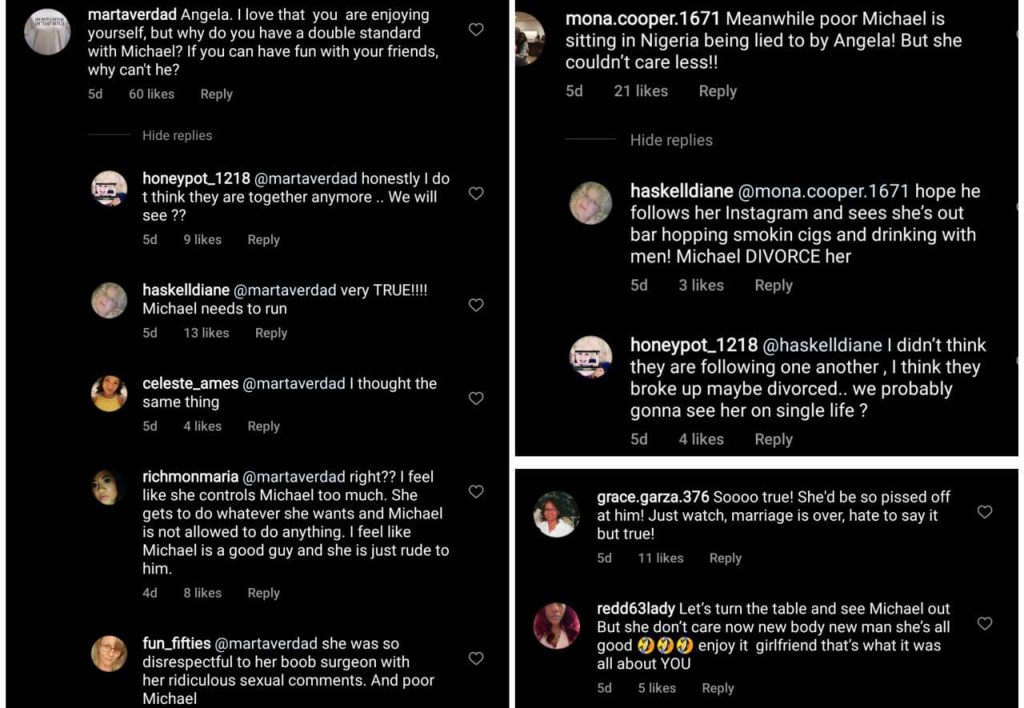Heart redd63lady's "turn the table" comment
1024x708 pixels.
point(984,624)
